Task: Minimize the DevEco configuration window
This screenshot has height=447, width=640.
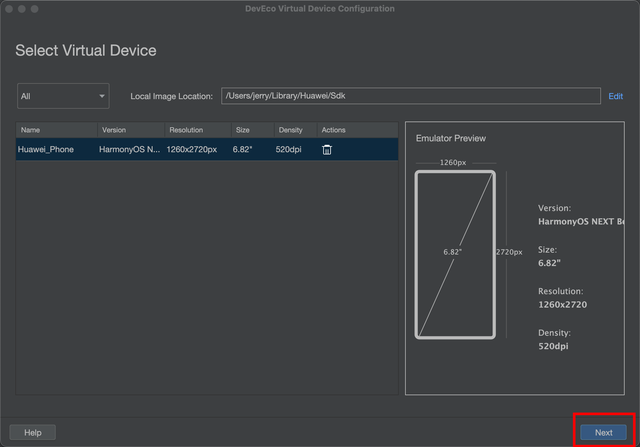Action: tap(22, 9)
